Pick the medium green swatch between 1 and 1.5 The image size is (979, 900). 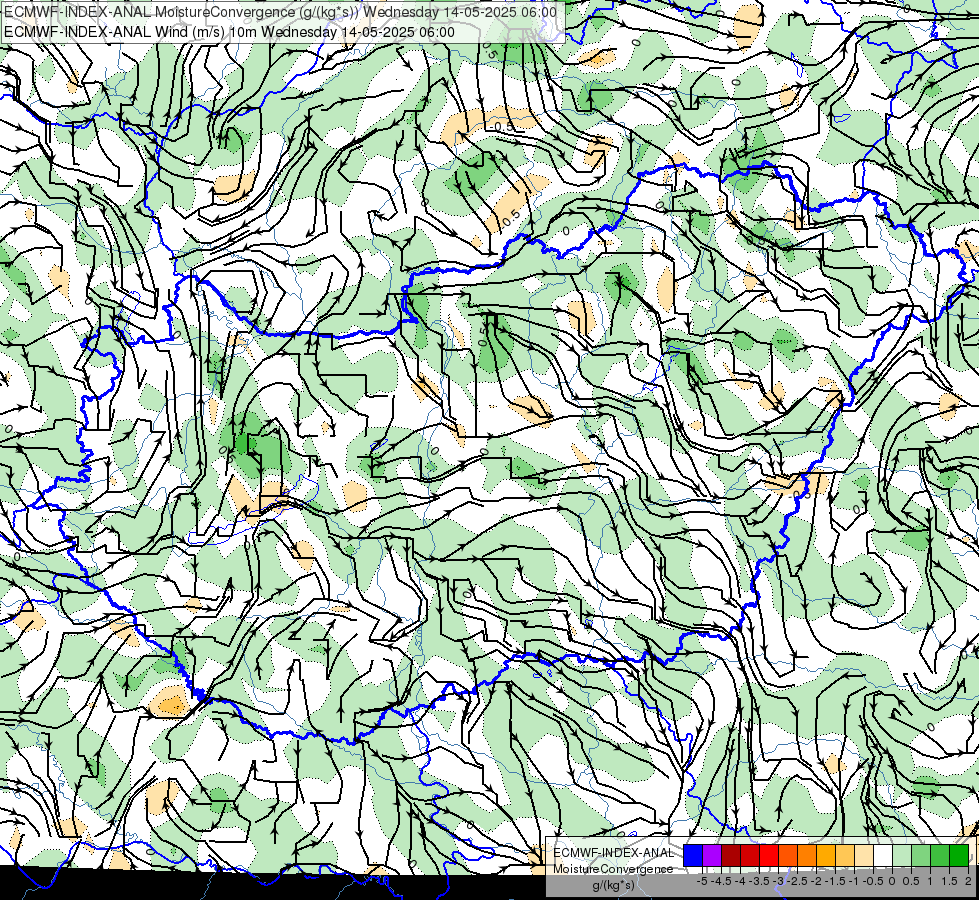click(940, 856)
